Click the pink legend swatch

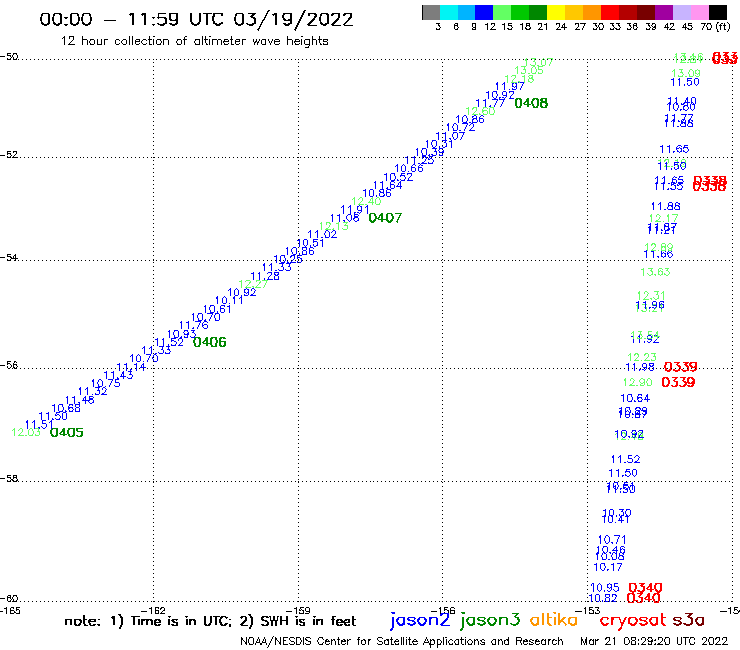(x=699, y=12)
